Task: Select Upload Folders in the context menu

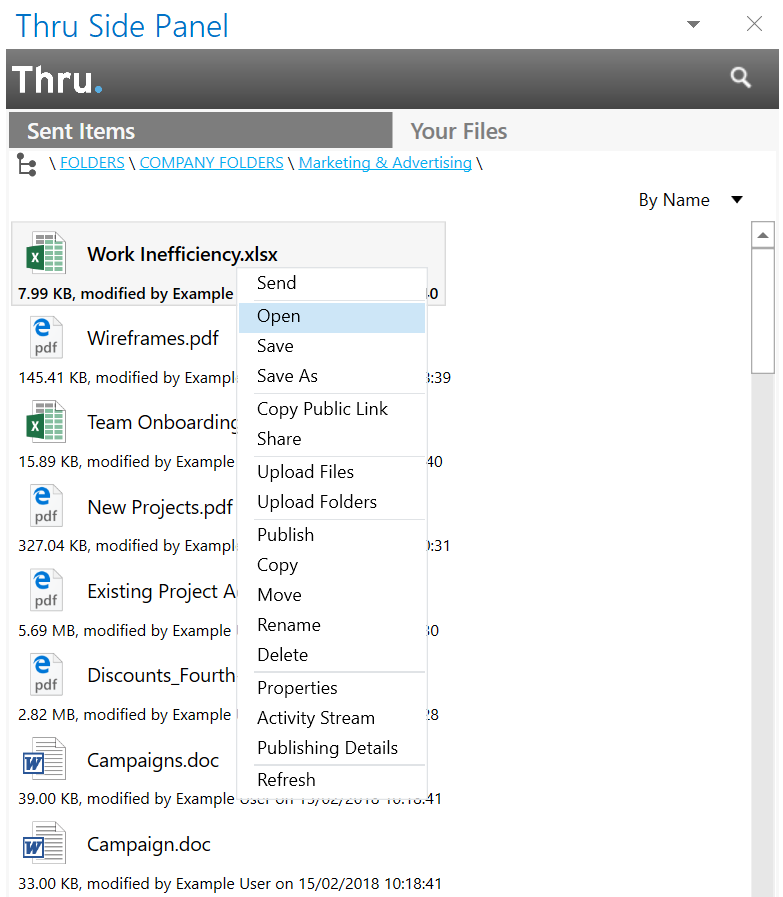Action: pyautogui.click(x=332, y=502)
